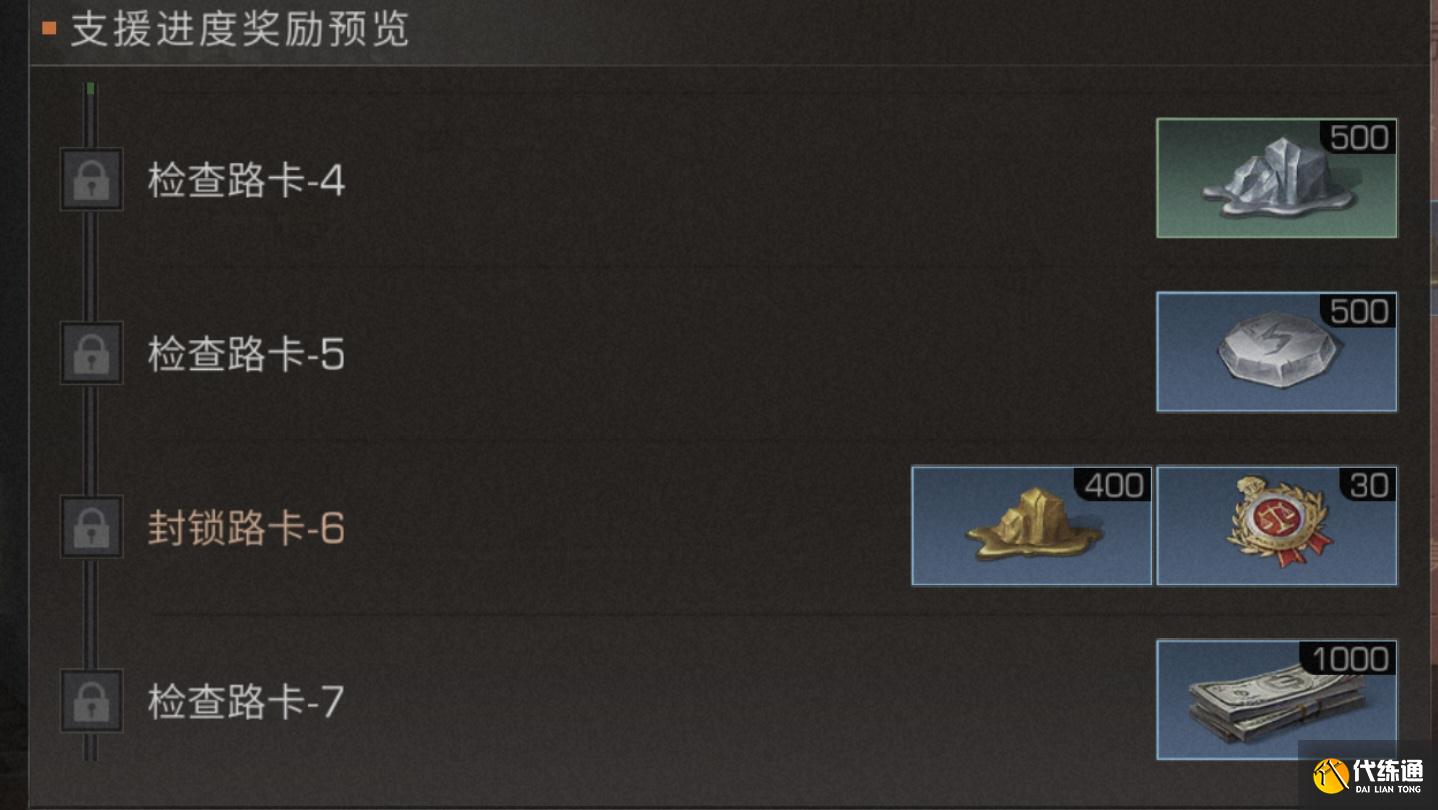The height and width of the screenshot is (810, 1438).
Task: Select the lock icon beside 检查路卡-4
Action: click(92, 180)
